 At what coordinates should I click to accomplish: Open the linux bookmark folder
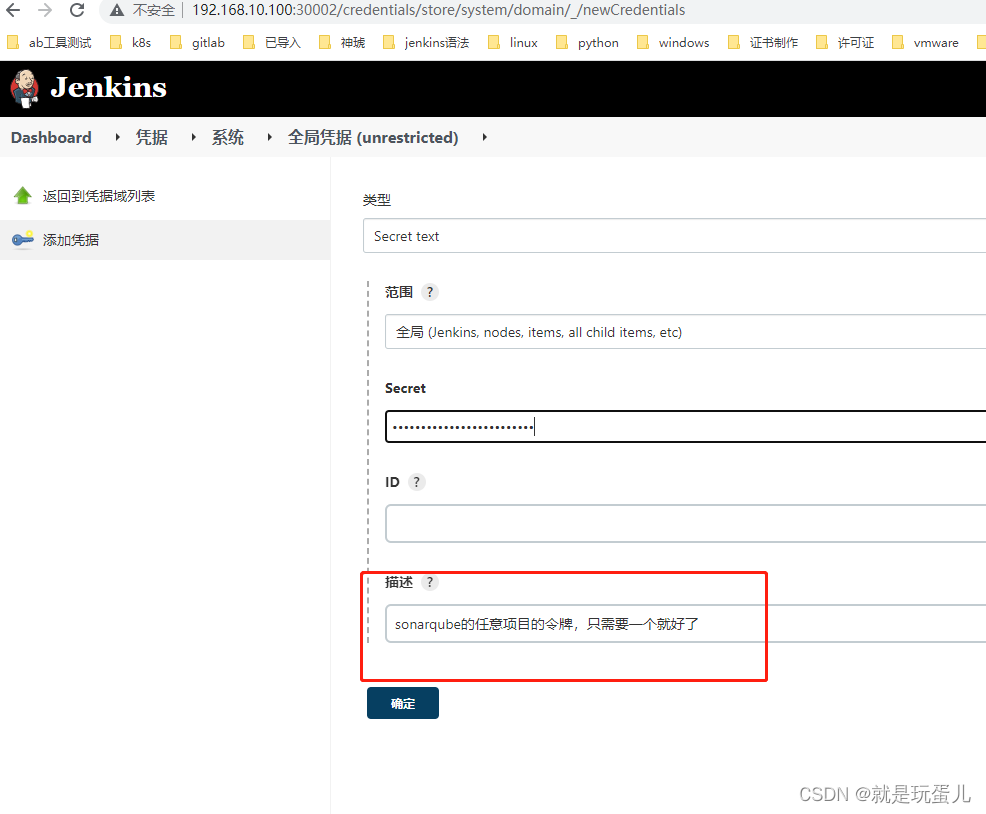(x=513, y=42)
